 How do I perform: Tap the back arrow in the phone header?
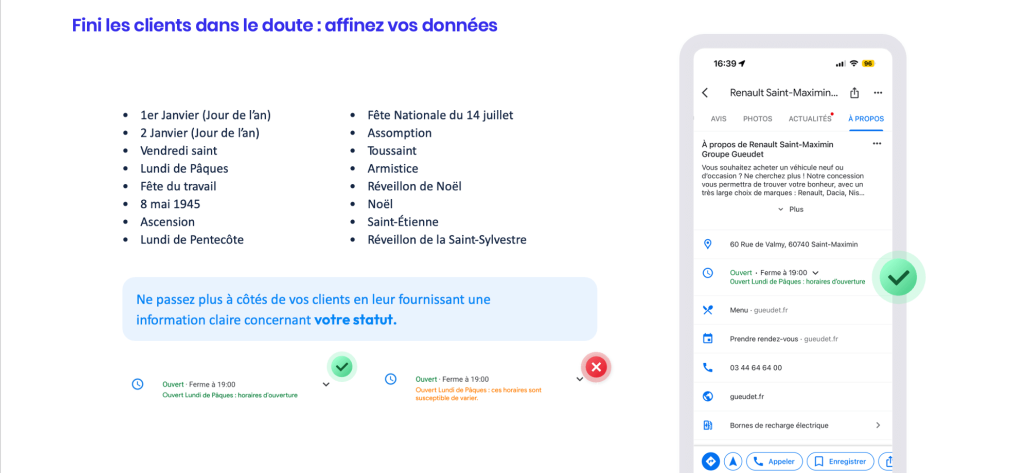pos(705,93)
